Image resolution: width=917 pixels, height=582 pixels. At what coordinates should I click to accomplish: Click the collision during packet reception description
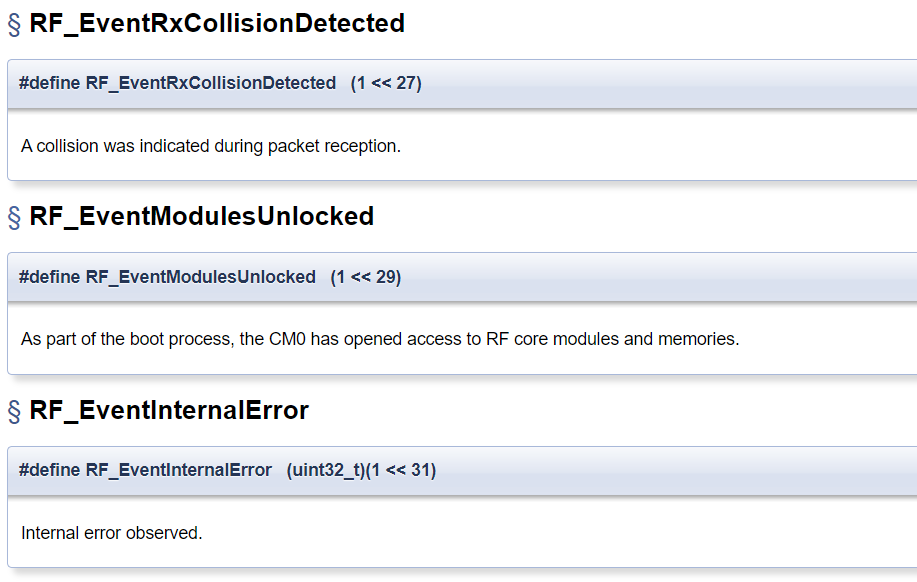click(x=211, y=146)
